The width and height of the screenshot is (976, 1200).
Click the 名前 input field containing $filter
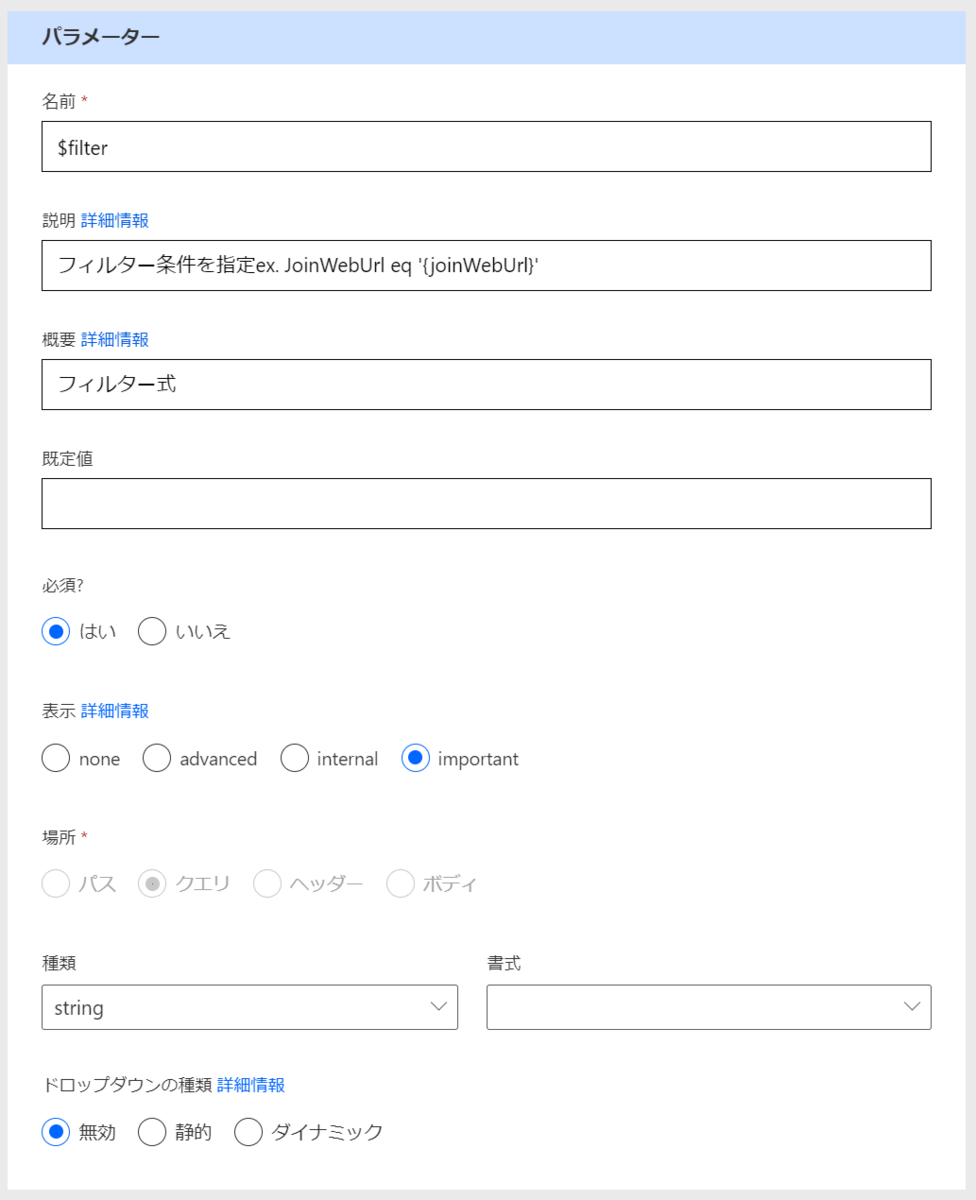(486, 147)
